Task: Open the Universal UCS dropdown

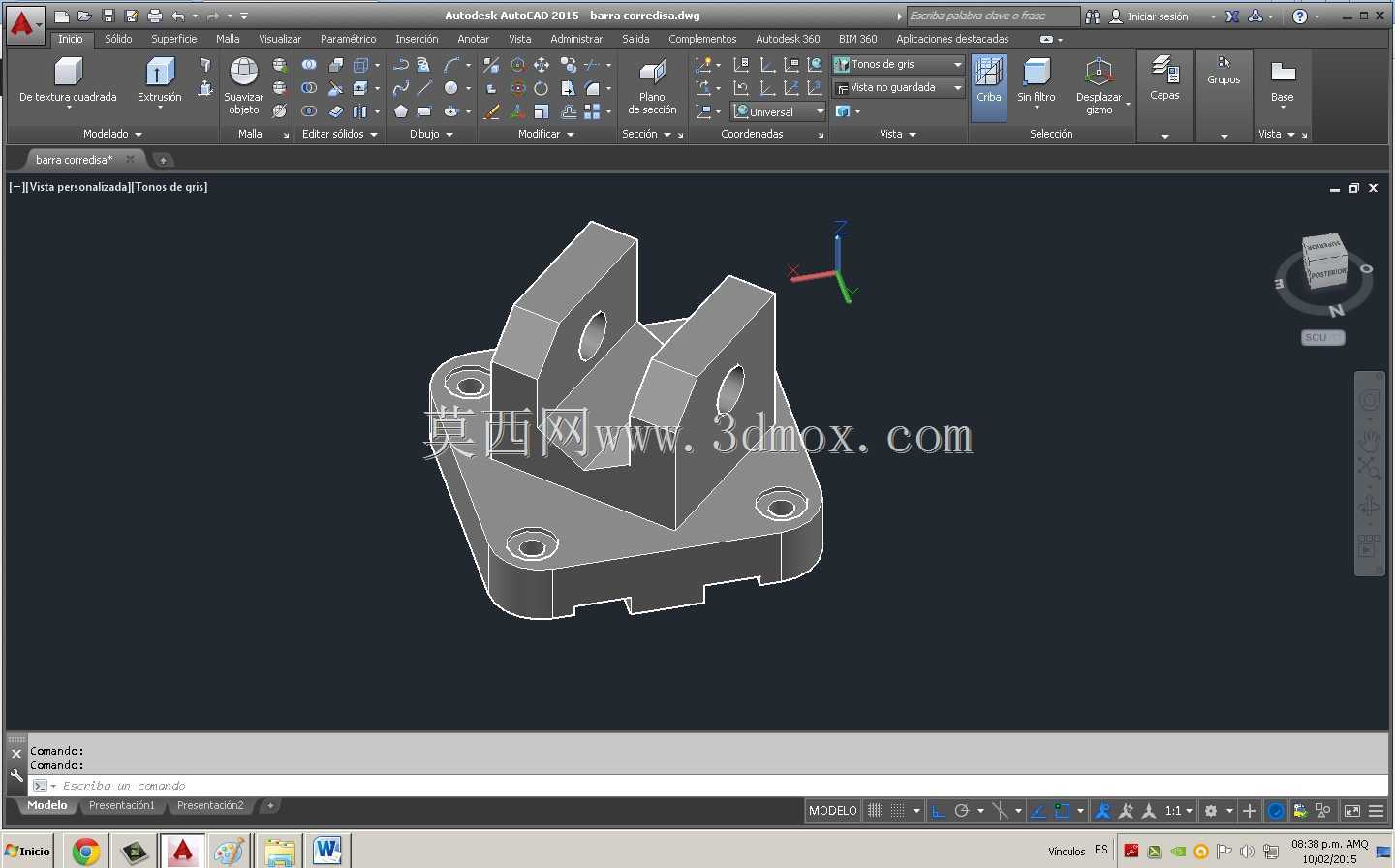Action: [x=779, y=111]
